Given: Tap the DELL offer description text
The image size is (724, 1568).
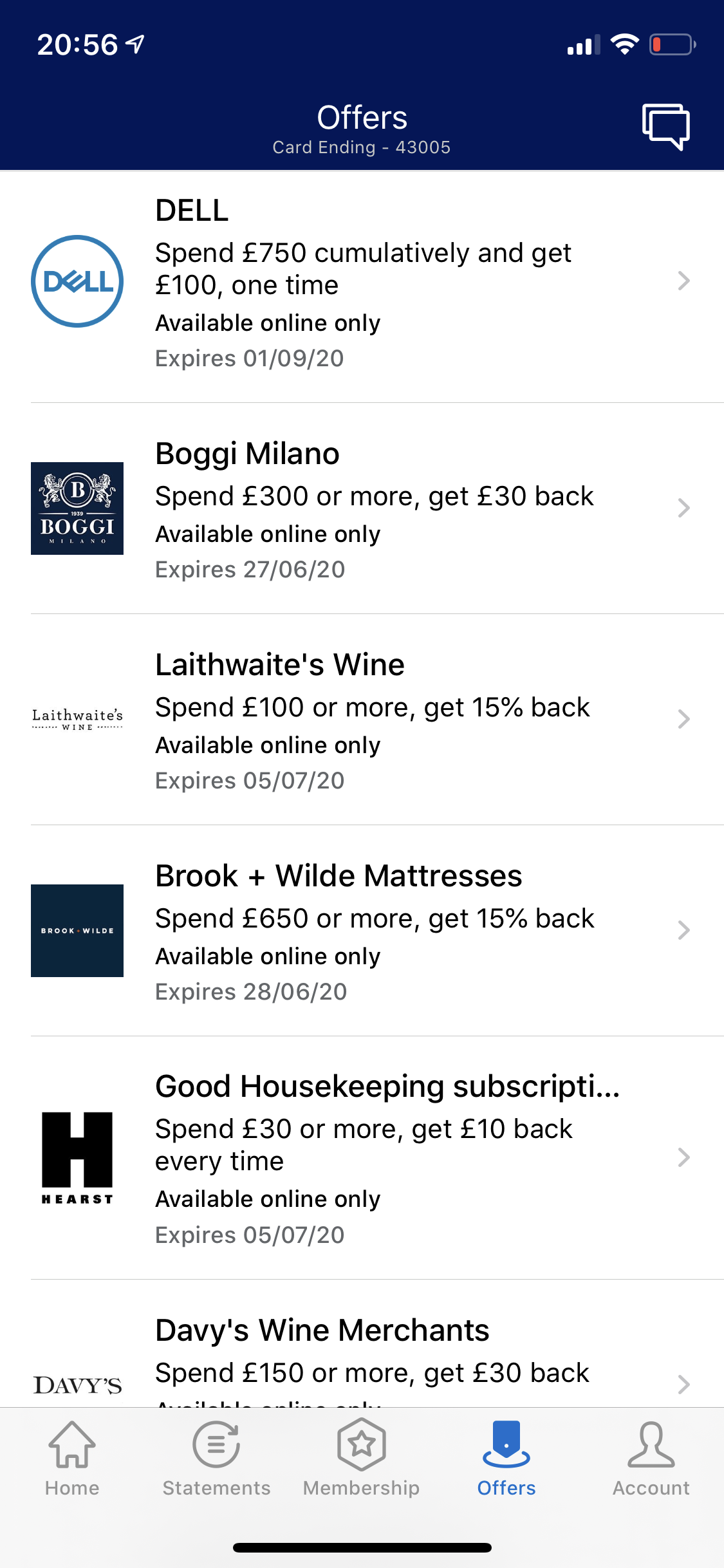Looking at the screenshot, I should click(363, 269).
